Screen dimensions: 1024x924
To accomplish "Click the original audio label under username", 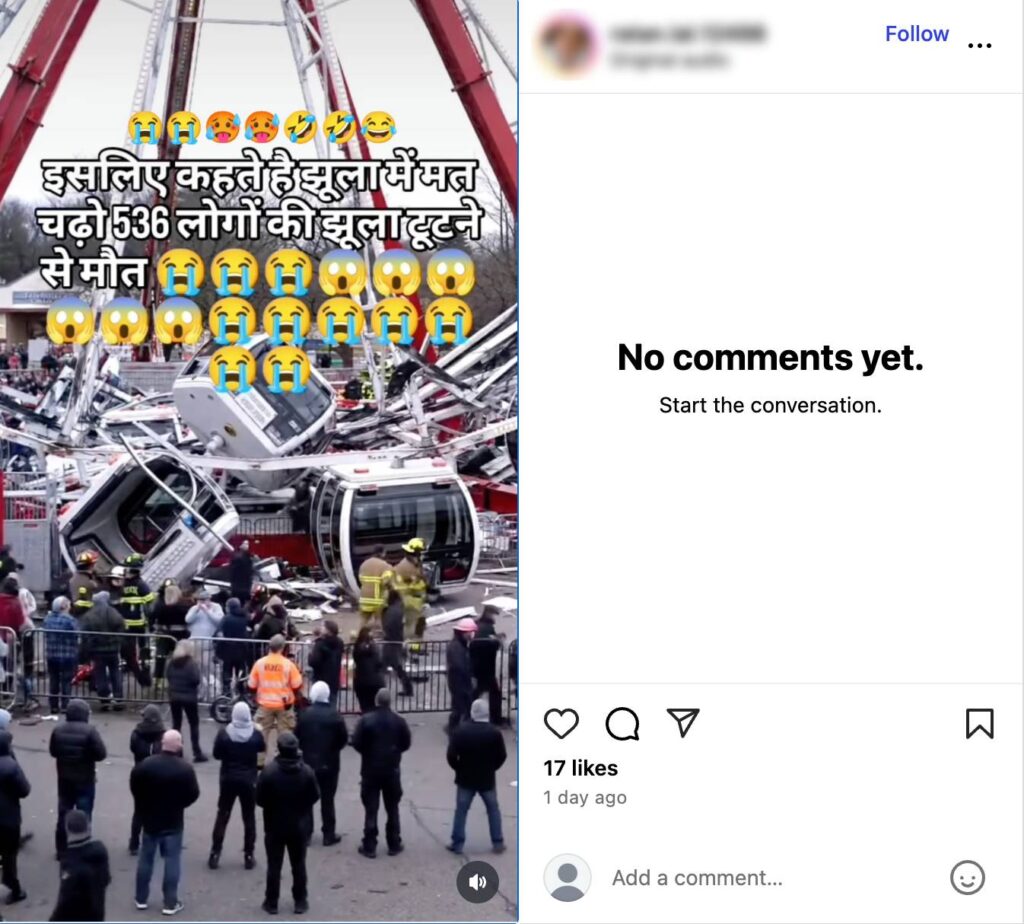I will (668, 60).
